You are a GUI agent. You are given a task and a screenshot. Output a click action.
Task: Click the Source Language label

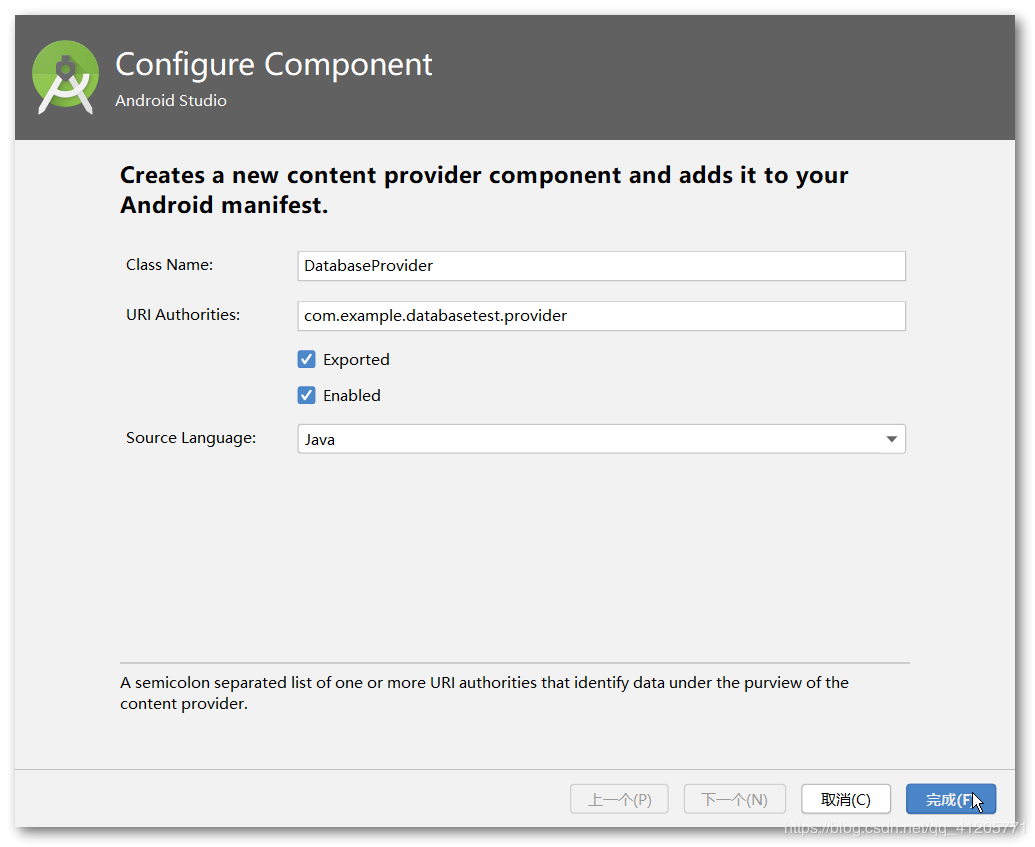click(x=191, y=438)
